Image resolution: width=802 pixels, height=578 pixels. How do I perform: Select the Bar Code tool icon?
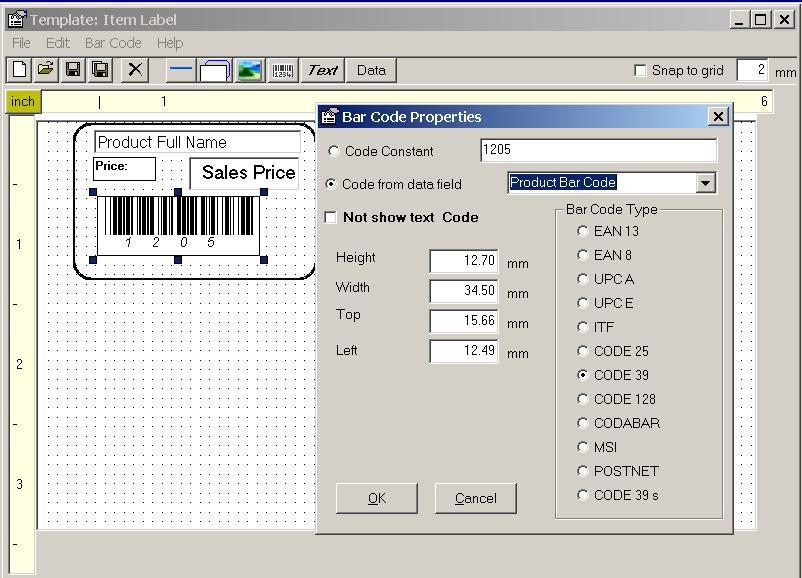pos(283,70)
